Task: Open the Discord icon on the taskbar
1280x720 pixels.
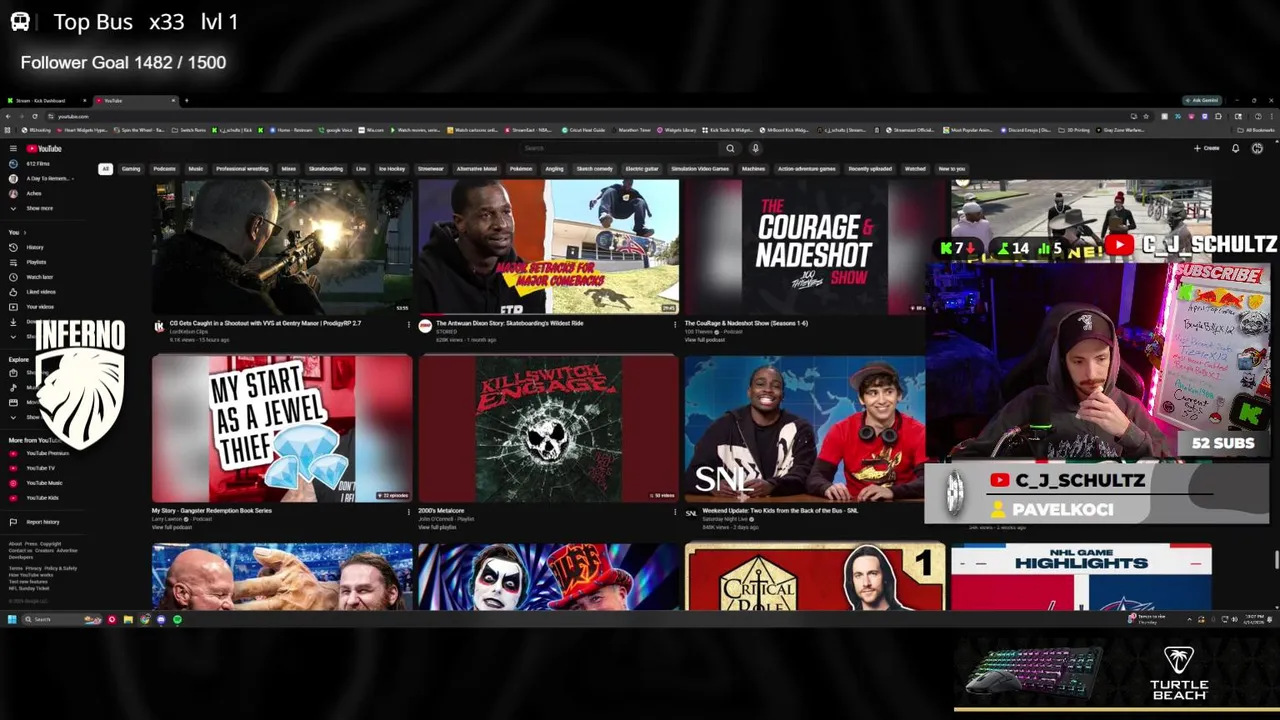Action: coord(161,619)
